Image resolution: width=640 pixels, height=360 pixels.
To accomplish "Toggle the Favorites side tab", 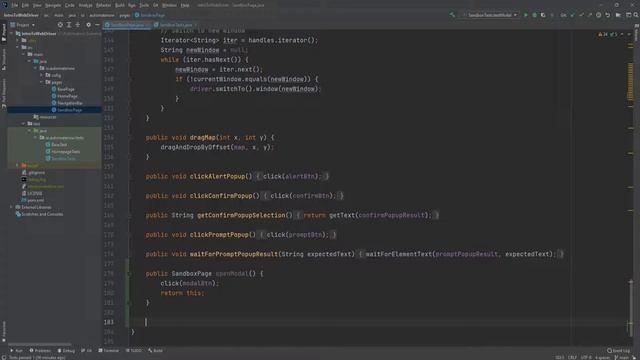I will pos(4,331).
